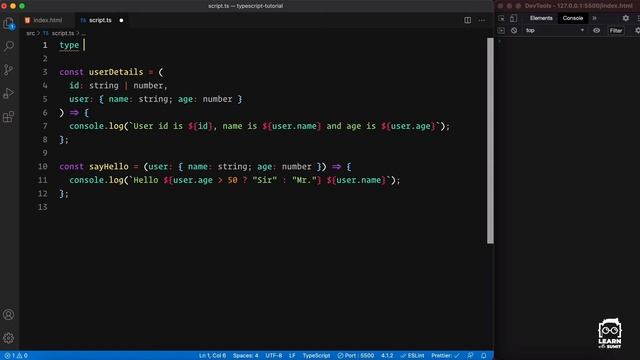Click the word 'type' on line 1
The image size is (640, 360).
69,45
